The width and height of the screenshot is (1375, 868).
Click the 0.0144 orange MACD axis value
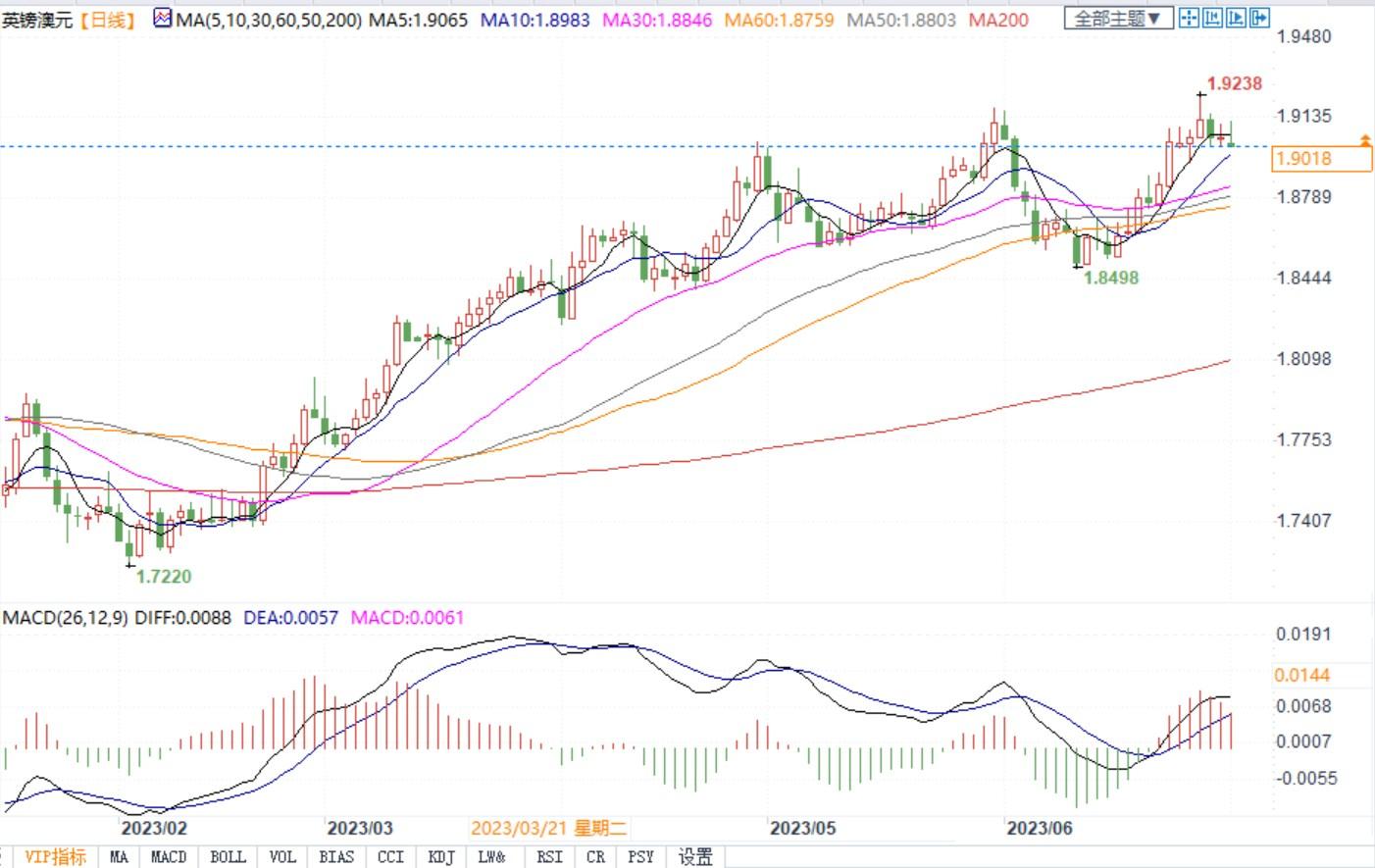1302,675
